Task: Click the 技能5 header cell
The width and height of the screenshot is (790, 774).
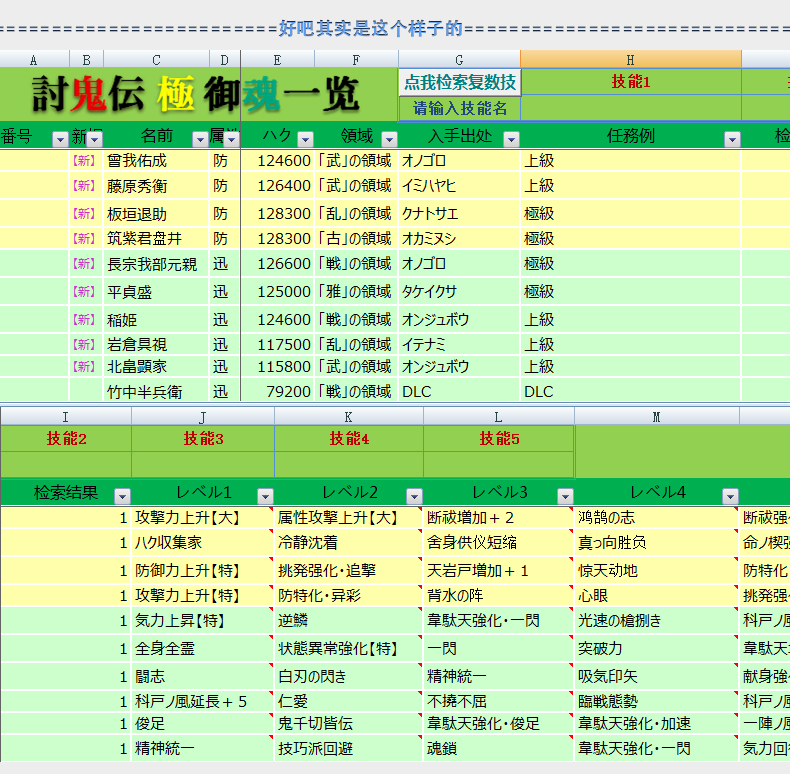Action: (499, 438)
